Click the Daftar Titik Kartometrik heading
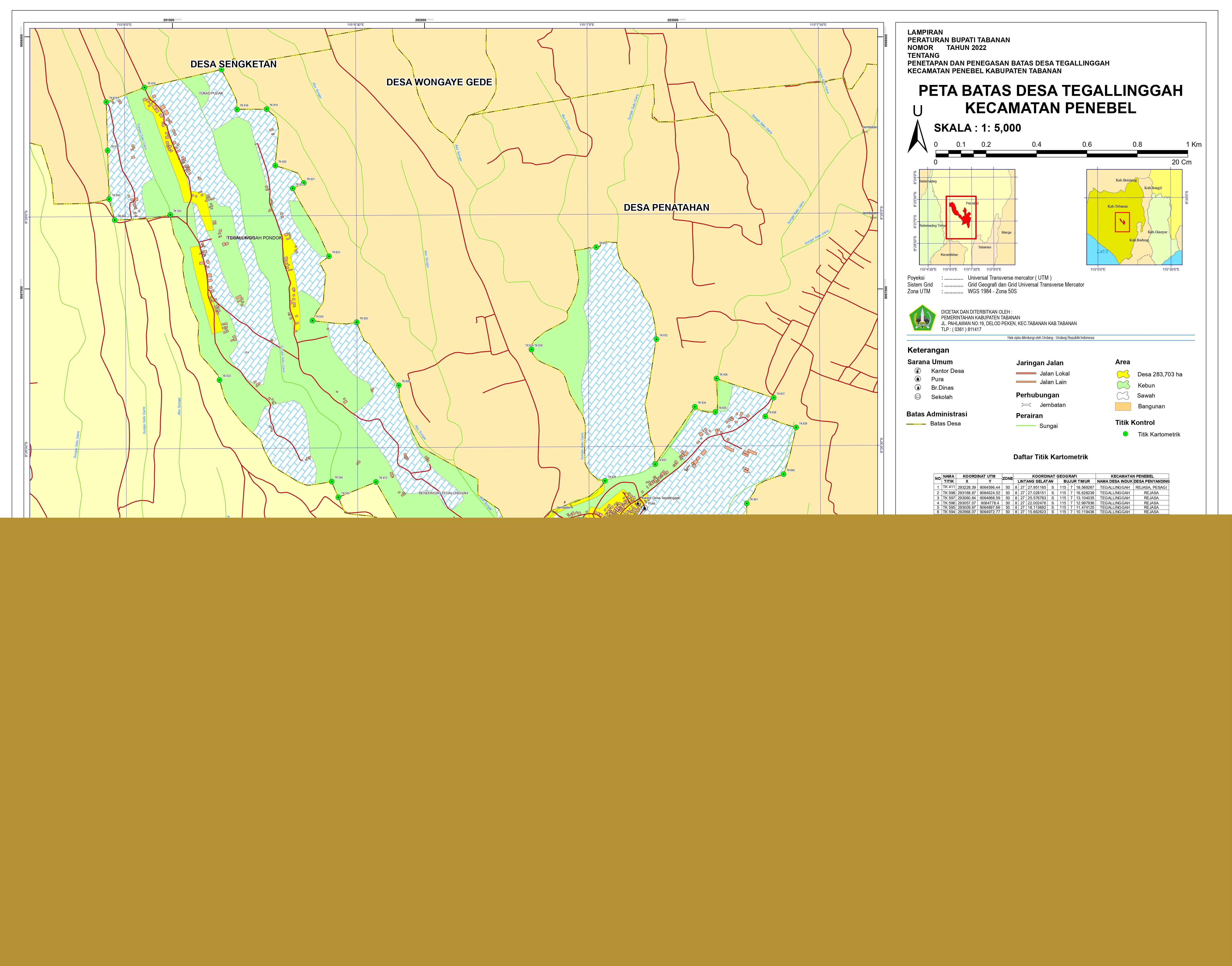The image size is (1232, 966). pyautogui.click(x=1050, y=457)
